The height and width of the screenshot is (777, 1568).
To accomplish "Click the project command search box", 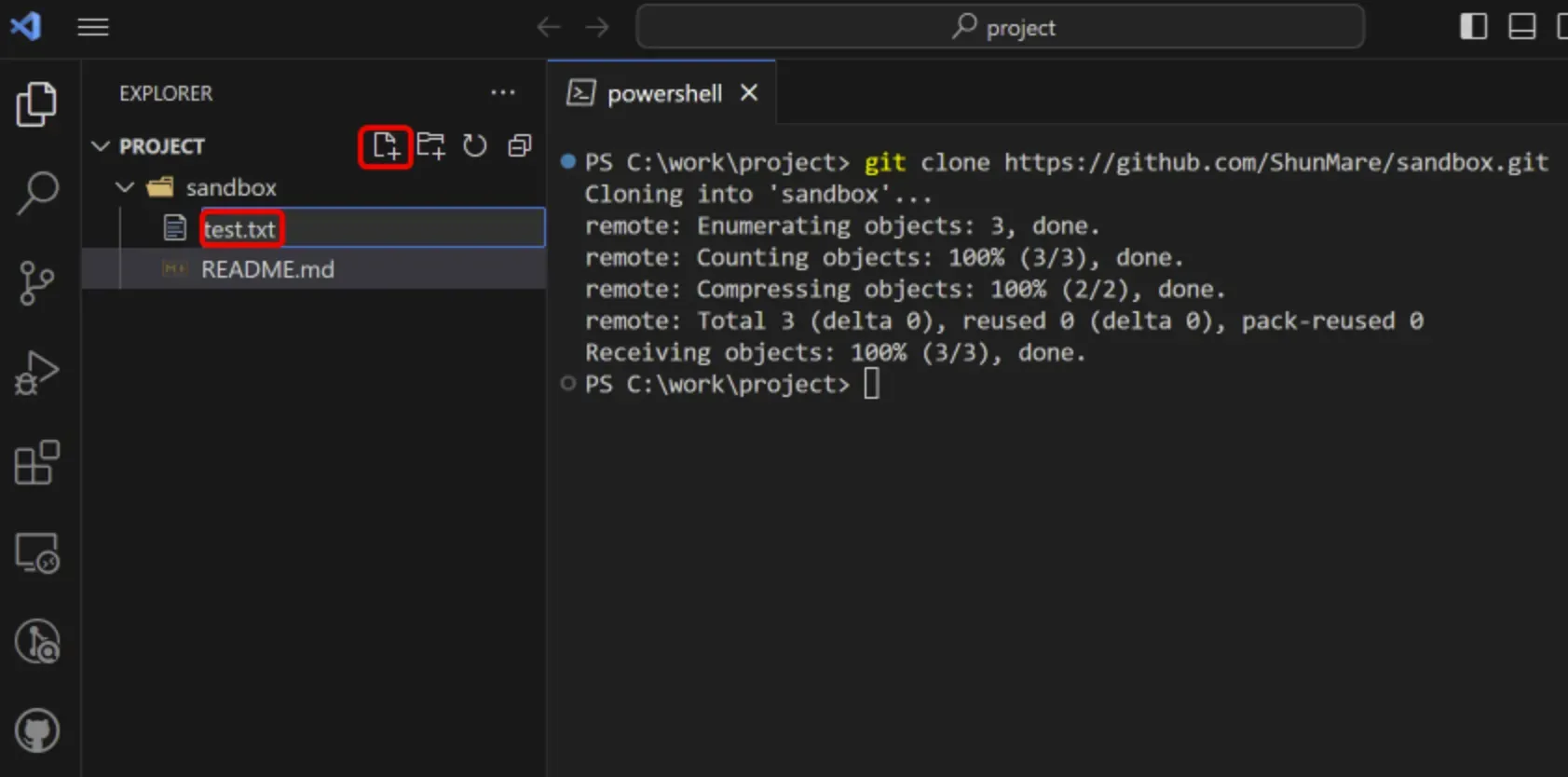I will point(1001,27).
